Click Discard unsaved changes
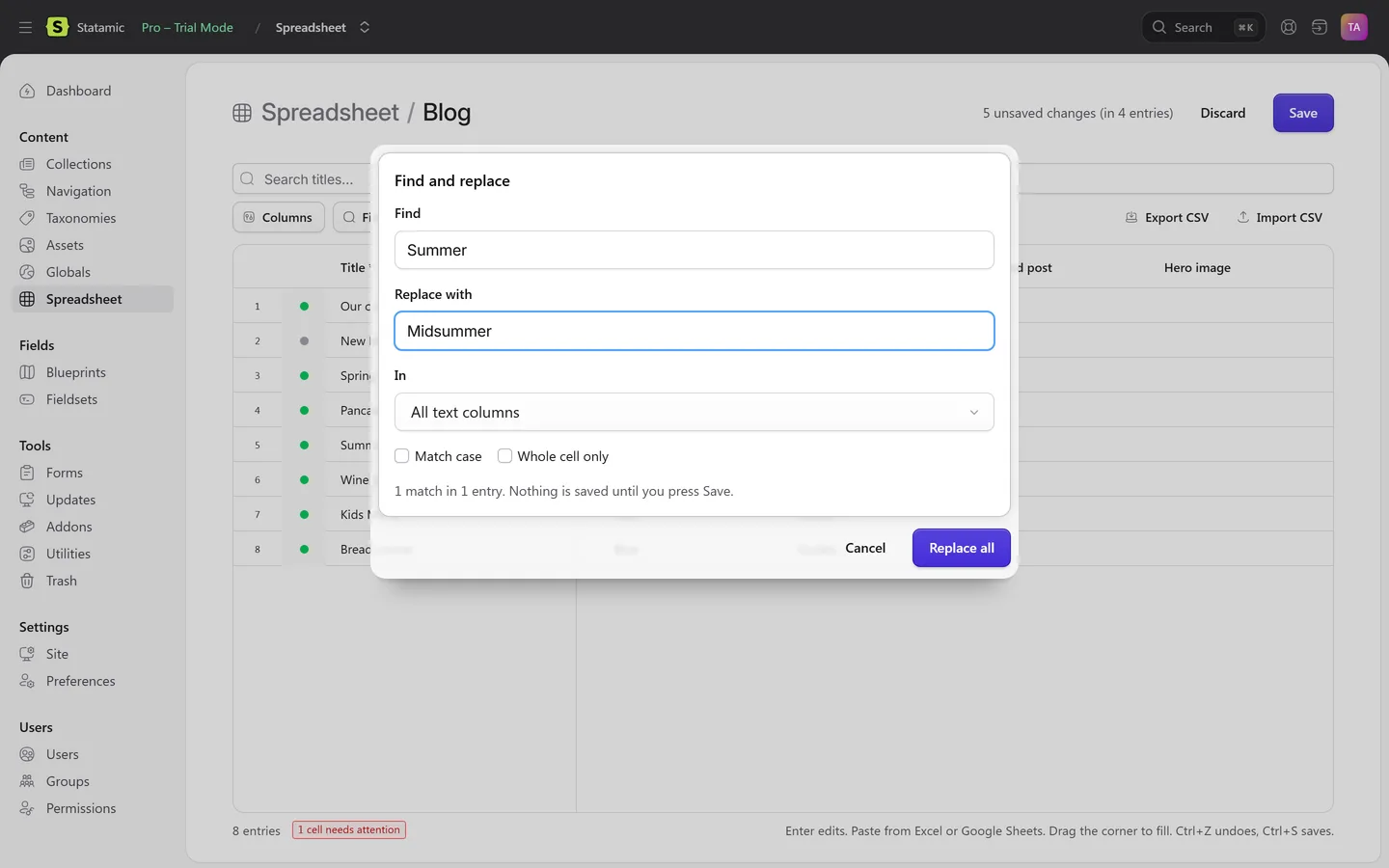The width and height of the screenshot is (1389, 868). (1223, 113)
